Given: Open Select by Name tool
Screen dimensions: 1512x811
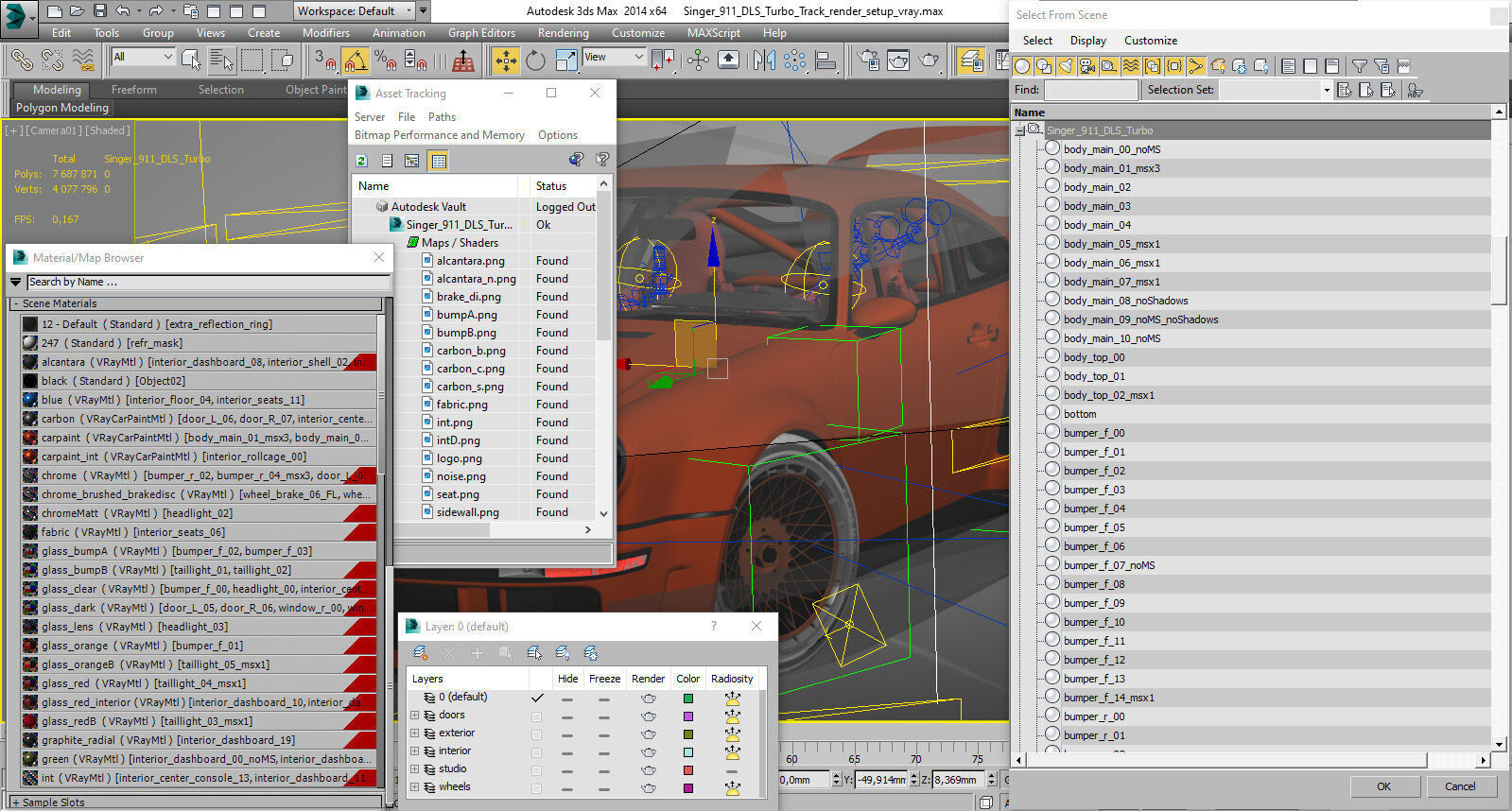Looking at the screenshot, I should (221, 60).
